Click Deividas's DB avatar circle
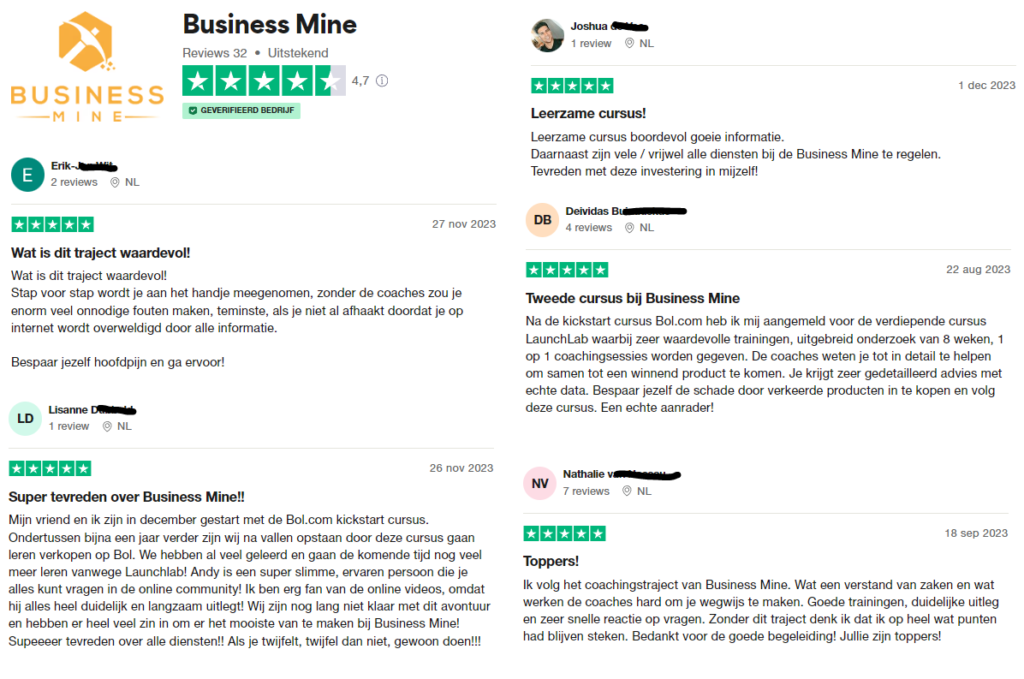Screen dimensions: 1024x679 [x=542, y=219]
